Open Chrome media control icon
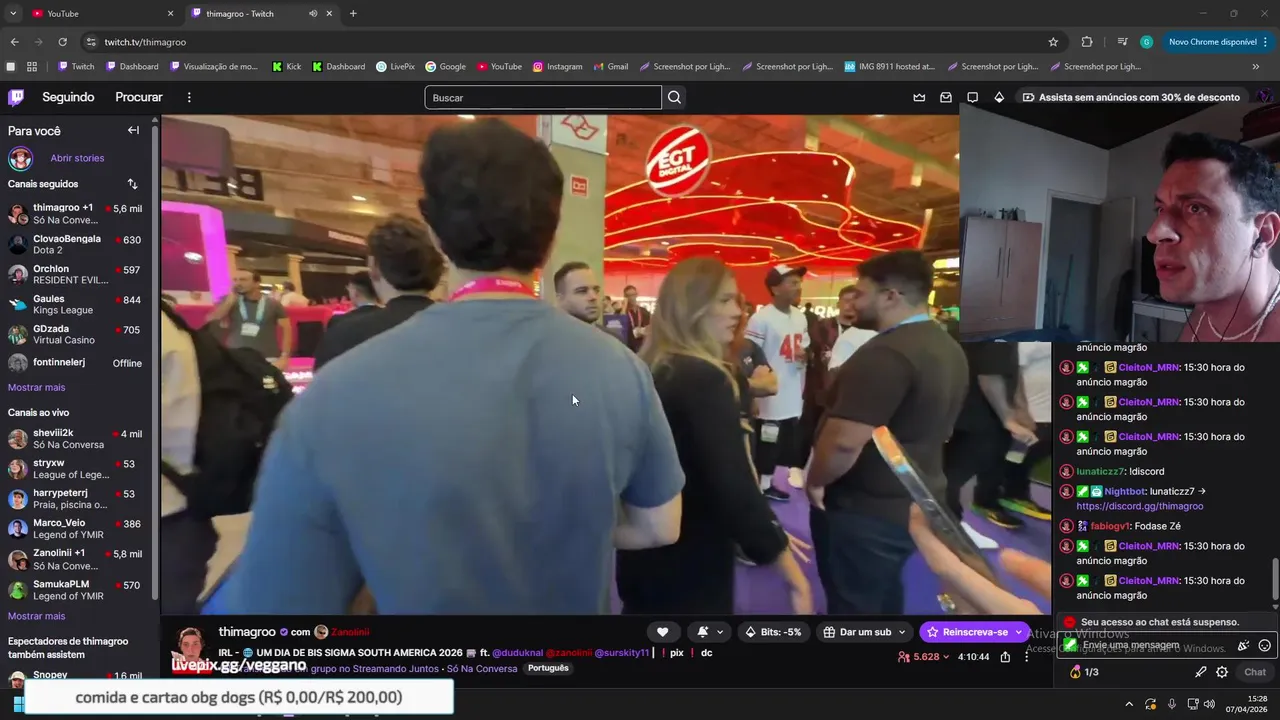 click(1123, 42)
